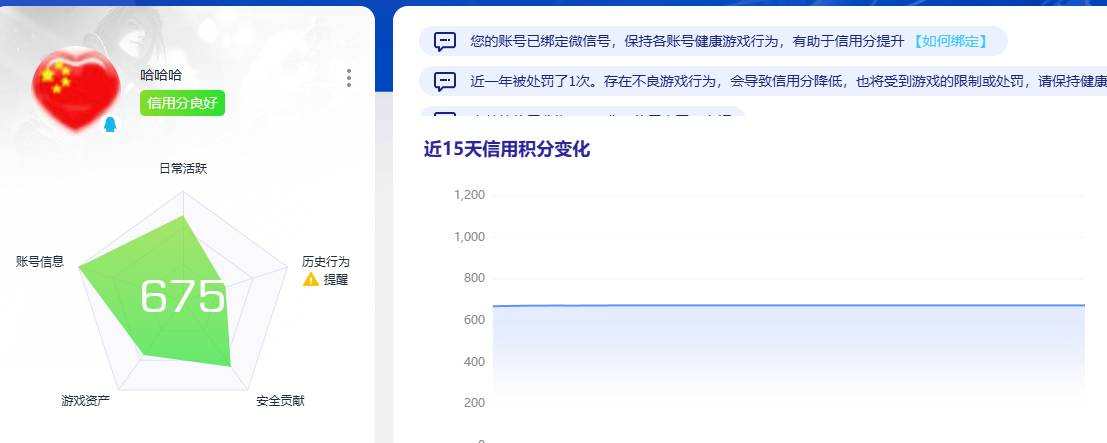Click the red heart profile avatar
This screenshot has height=443, width=1107.
(76, 88)
